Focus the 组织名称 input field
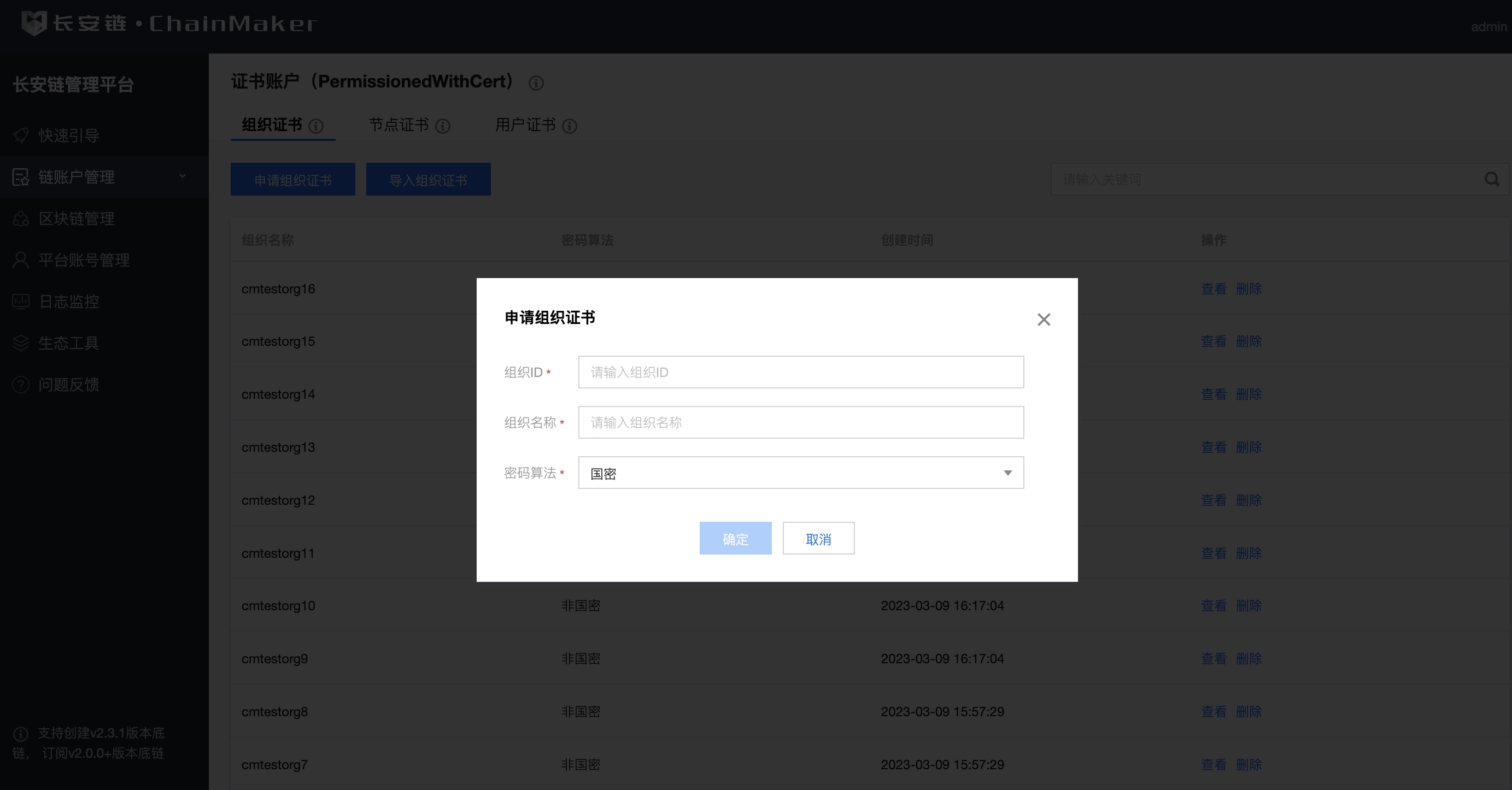This screenshot has height=790, width=1512. coord(800,422)
